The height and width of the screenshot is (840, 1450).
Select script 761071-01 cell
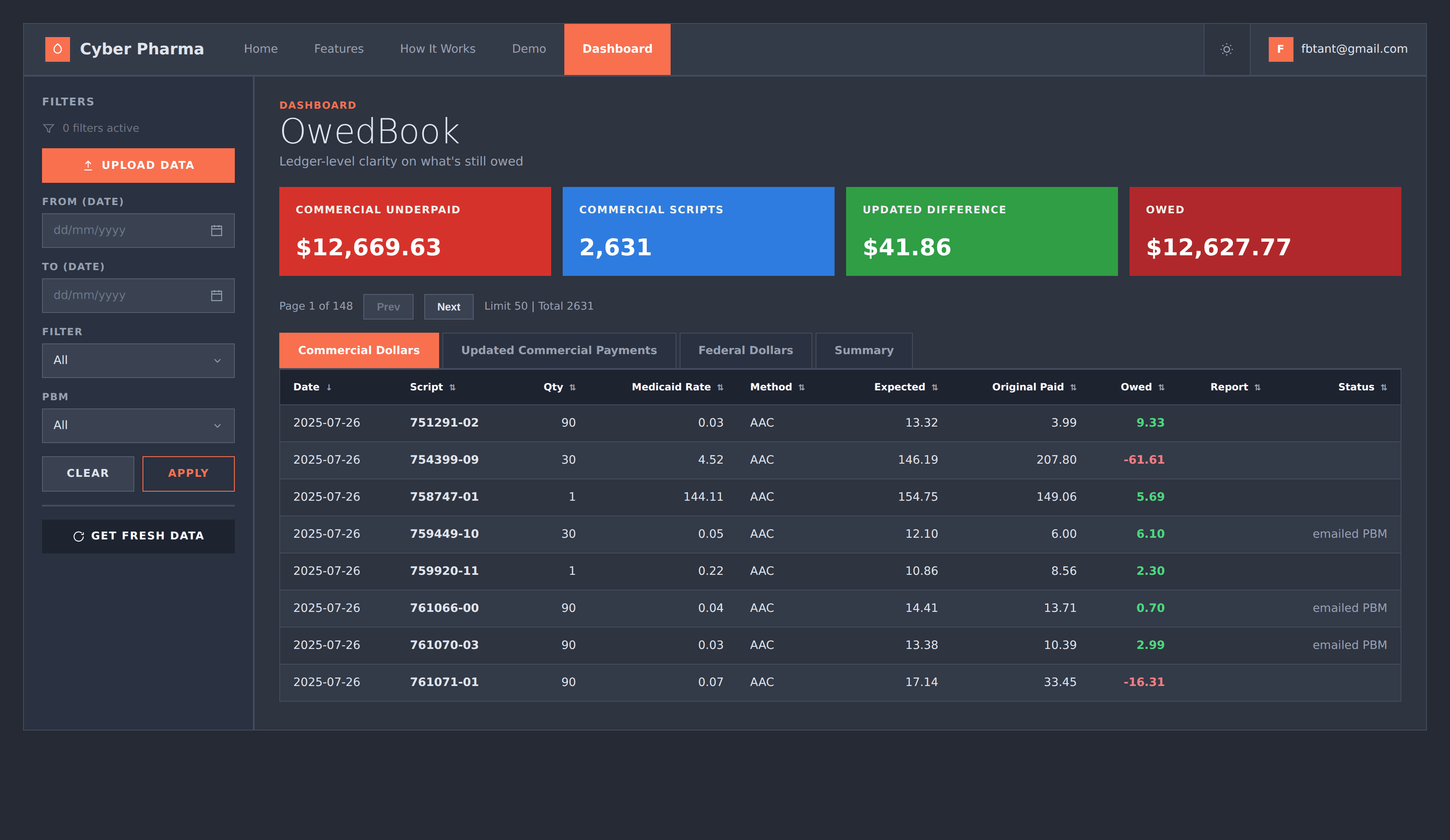444,683
